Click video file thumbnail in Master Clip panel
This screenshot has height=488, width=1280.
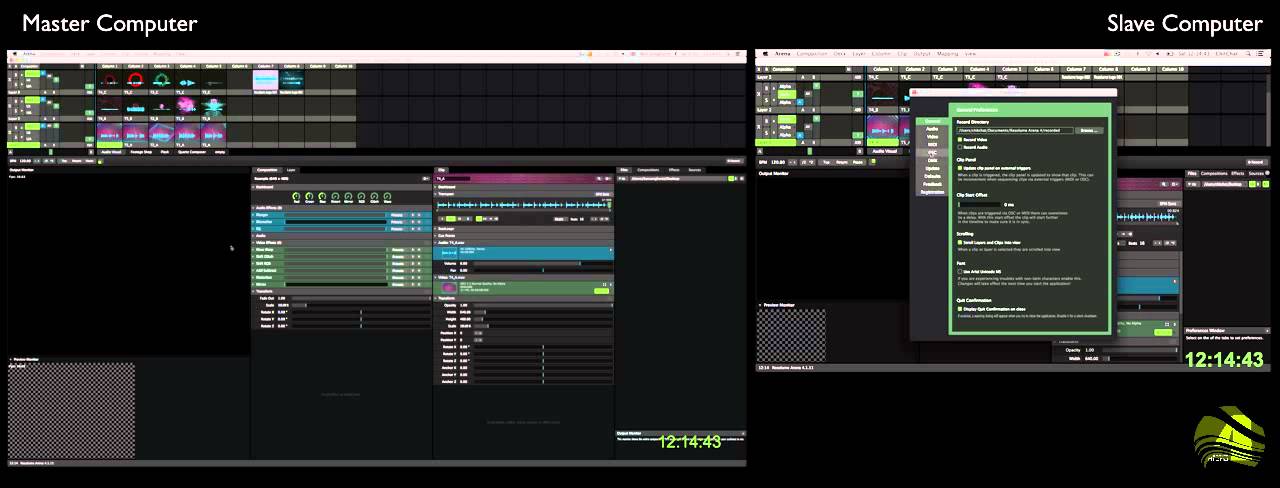pyautogui.click(x=448, y=288)
